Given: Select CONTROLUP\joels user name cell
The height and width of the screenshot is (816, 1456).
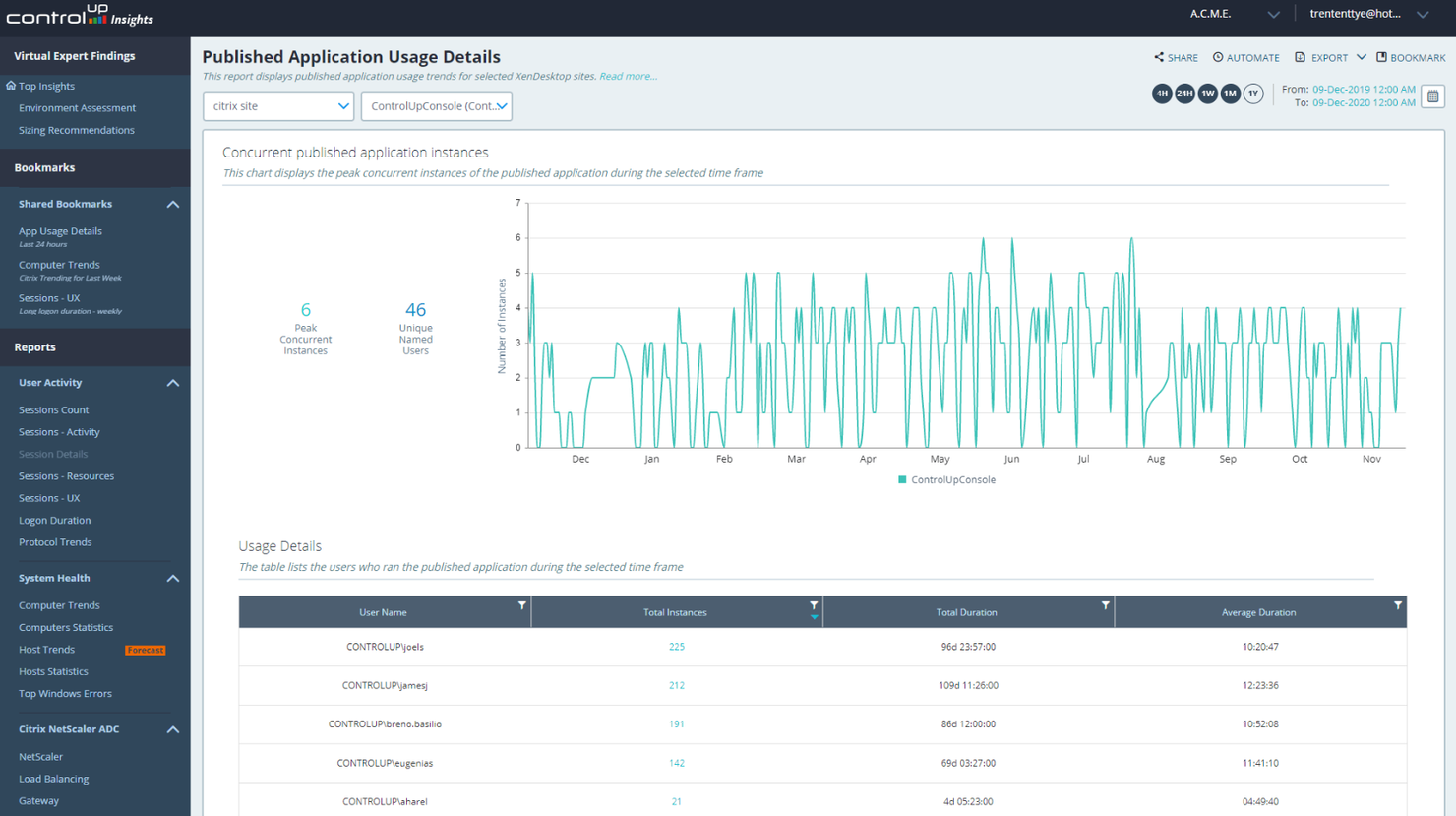Looking at the screenshot, I should point(385,647).
